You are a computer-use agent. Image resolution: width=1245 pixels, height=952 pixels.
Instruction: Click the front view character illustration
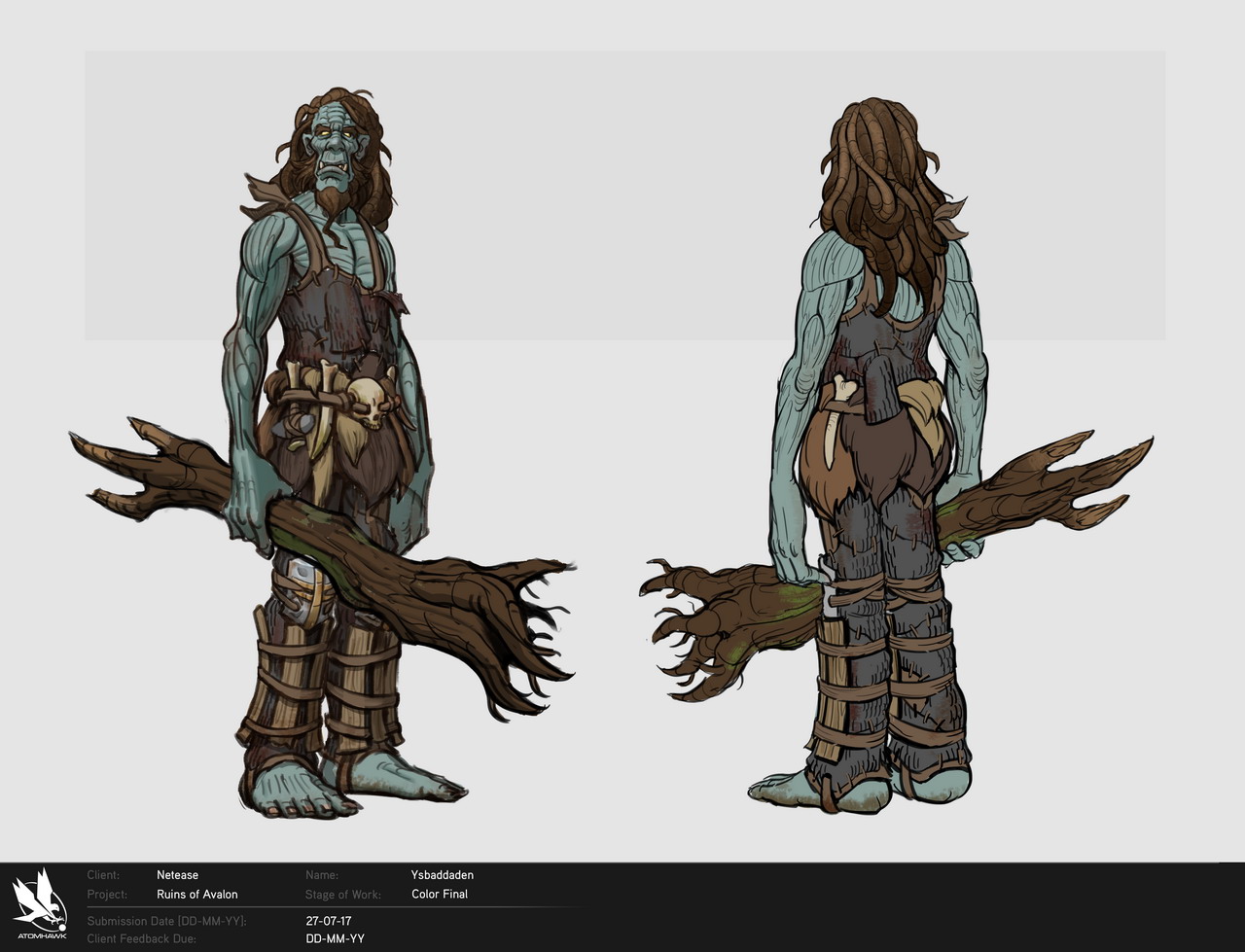point(322,453)
